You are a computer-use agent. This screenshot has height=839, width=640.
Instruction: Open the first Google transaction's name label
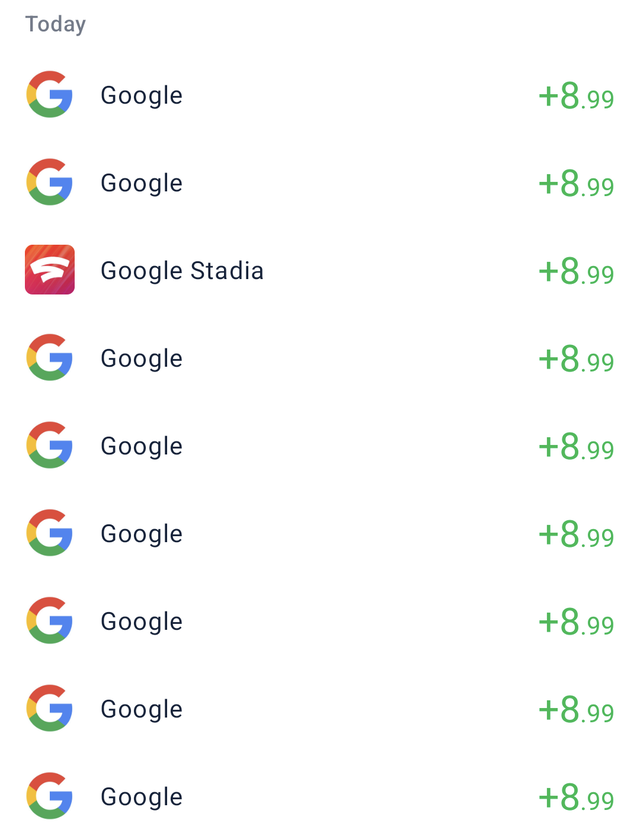141,96
